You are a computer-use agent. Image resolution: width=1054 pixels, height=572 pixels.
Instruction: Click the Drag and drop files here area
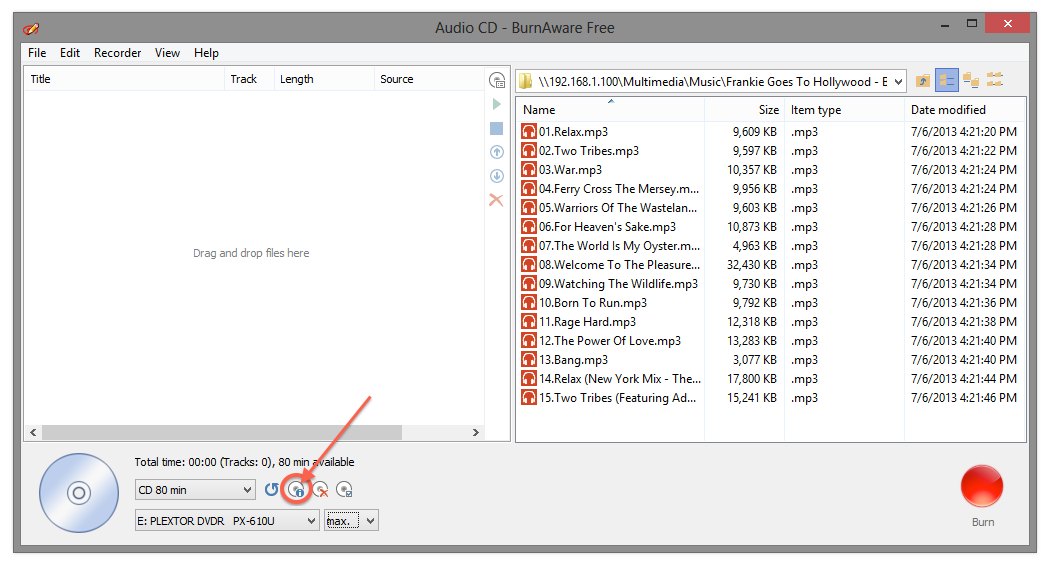tap(251, 253)
